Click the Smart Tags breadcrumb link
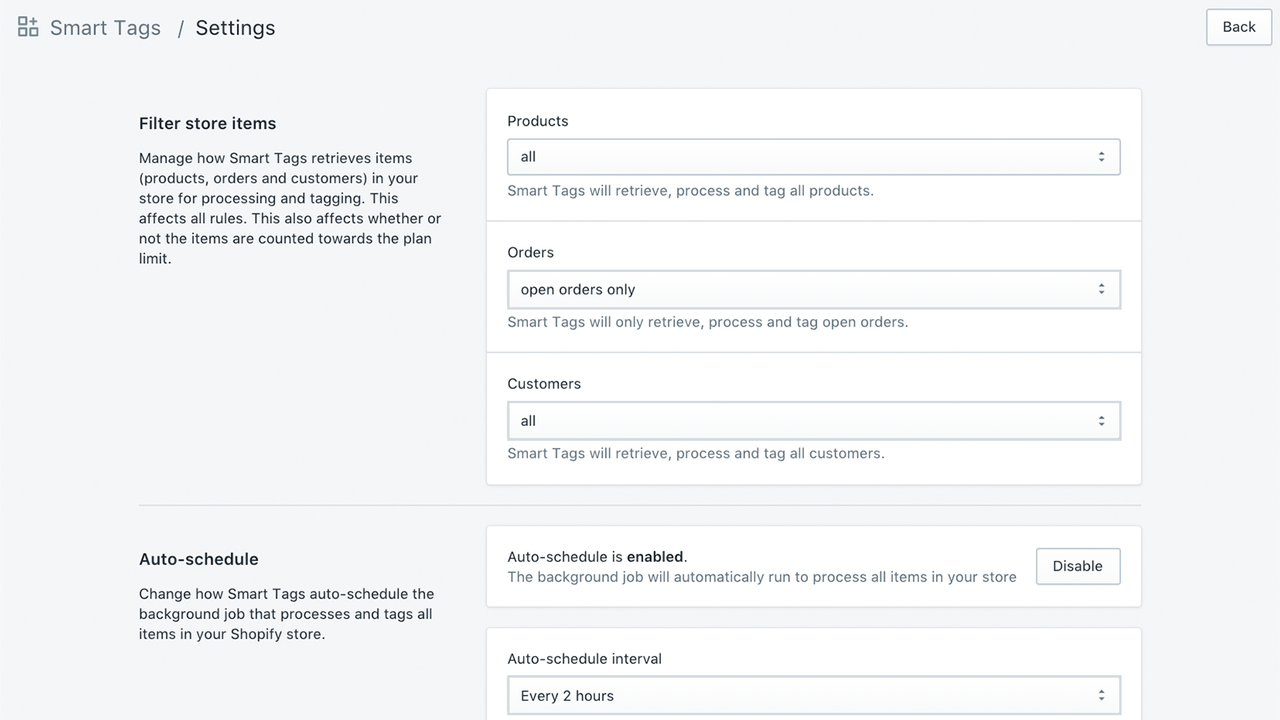This screenshot has width=1280, height=720. 104,27
